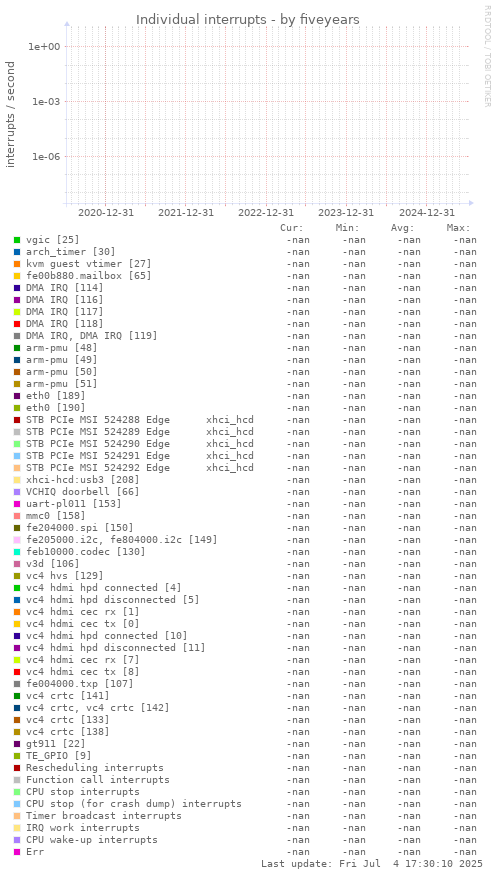The width and height of the screenshot is (497, 876).
Task: Click the 'Avg:' column header
Action: 403,228
